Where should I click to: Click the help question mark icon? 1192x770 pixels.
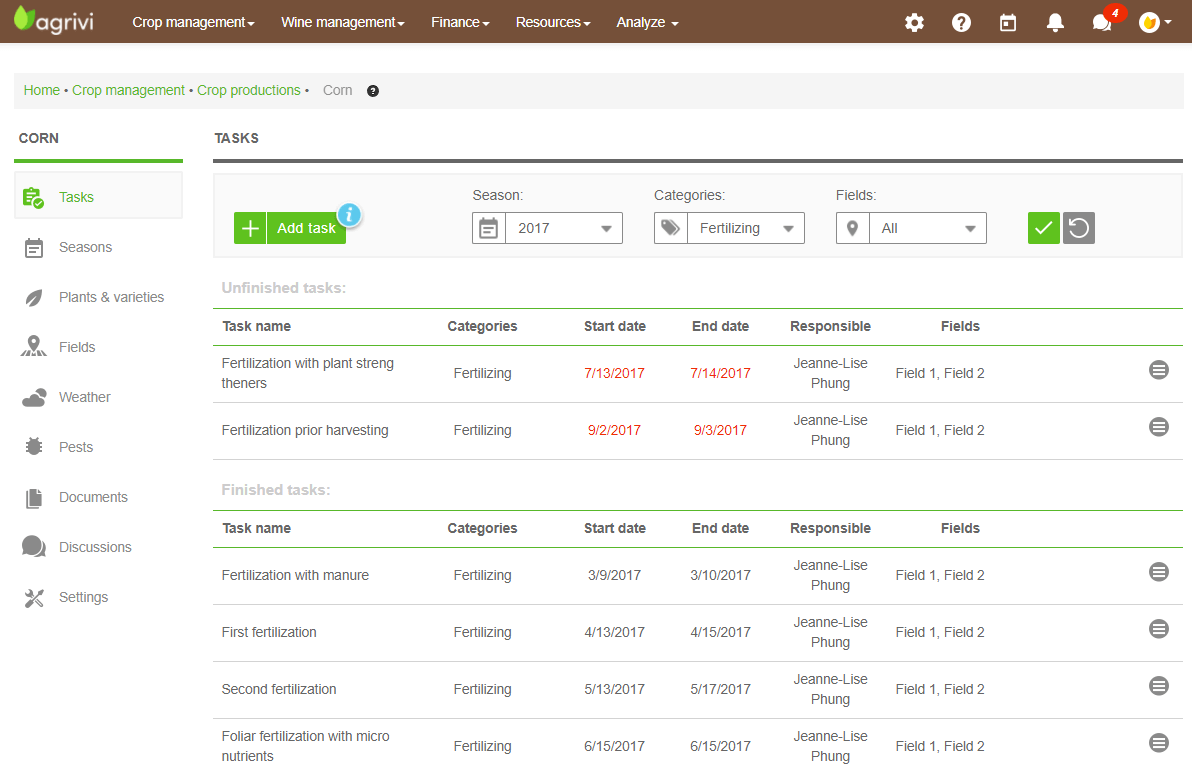(x=961, y=22)
